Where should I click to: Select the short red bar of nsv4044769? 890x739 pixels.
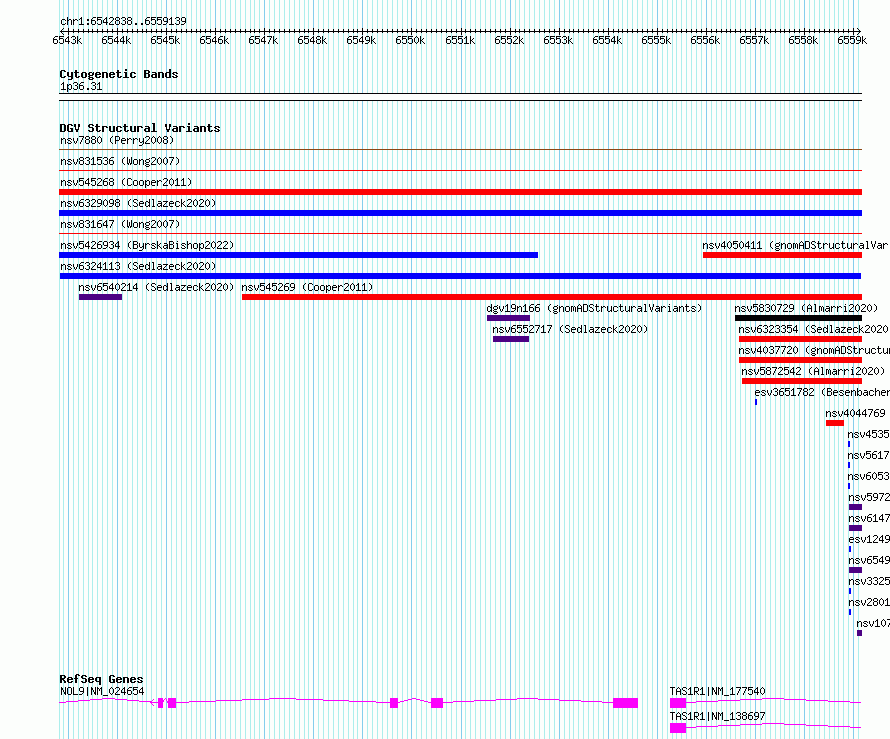click(x=835, y=423)
